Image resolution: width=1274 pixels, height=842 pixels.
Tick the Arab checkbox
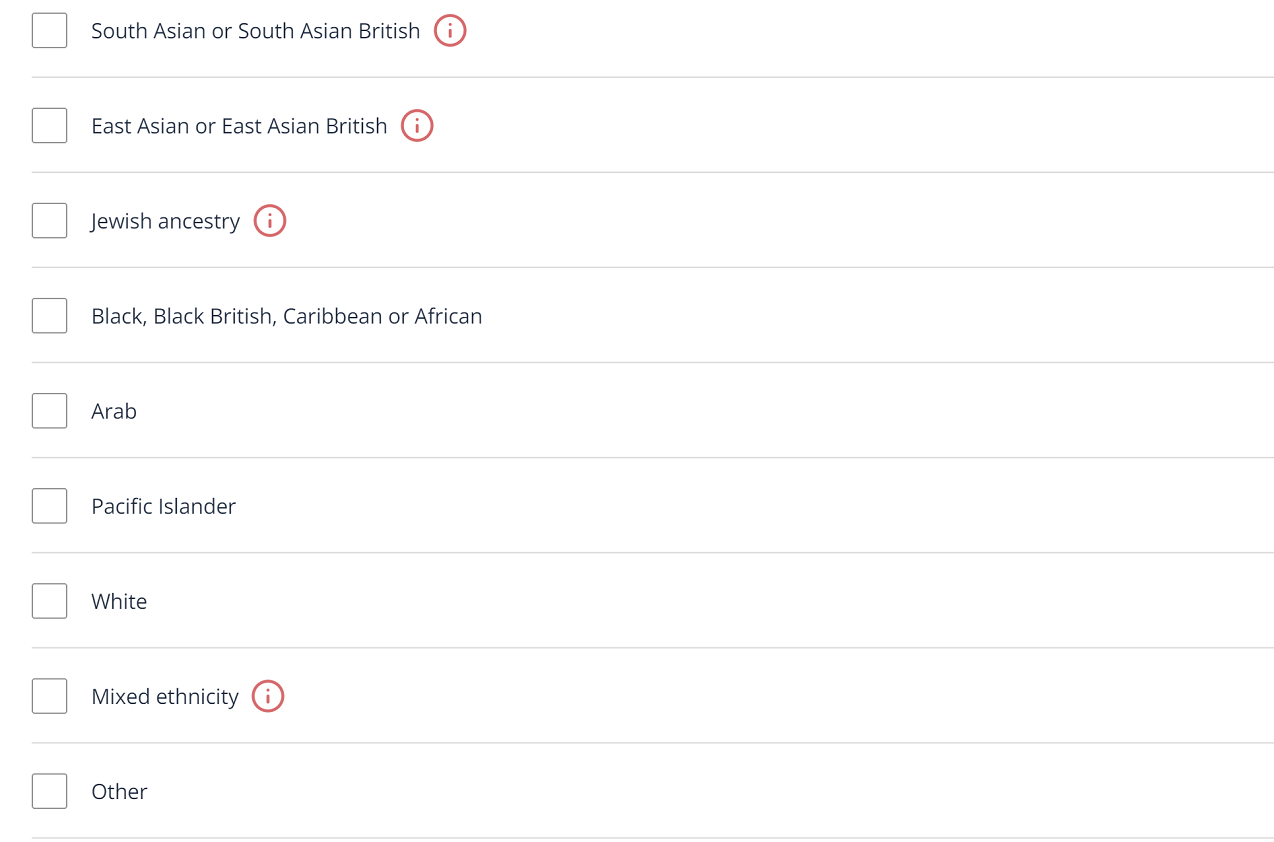click(49, 411)
